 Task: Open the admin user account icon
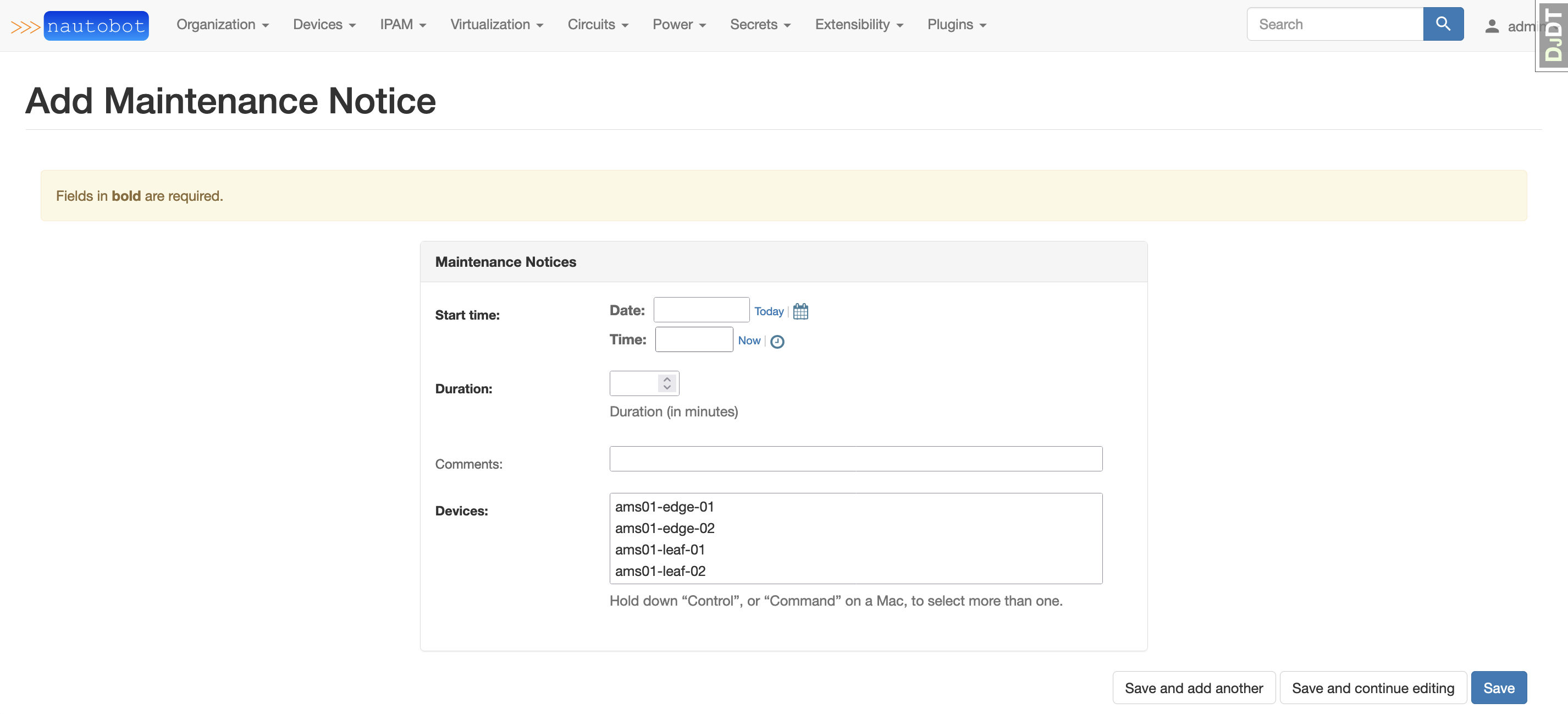(x=1492, y=26)
